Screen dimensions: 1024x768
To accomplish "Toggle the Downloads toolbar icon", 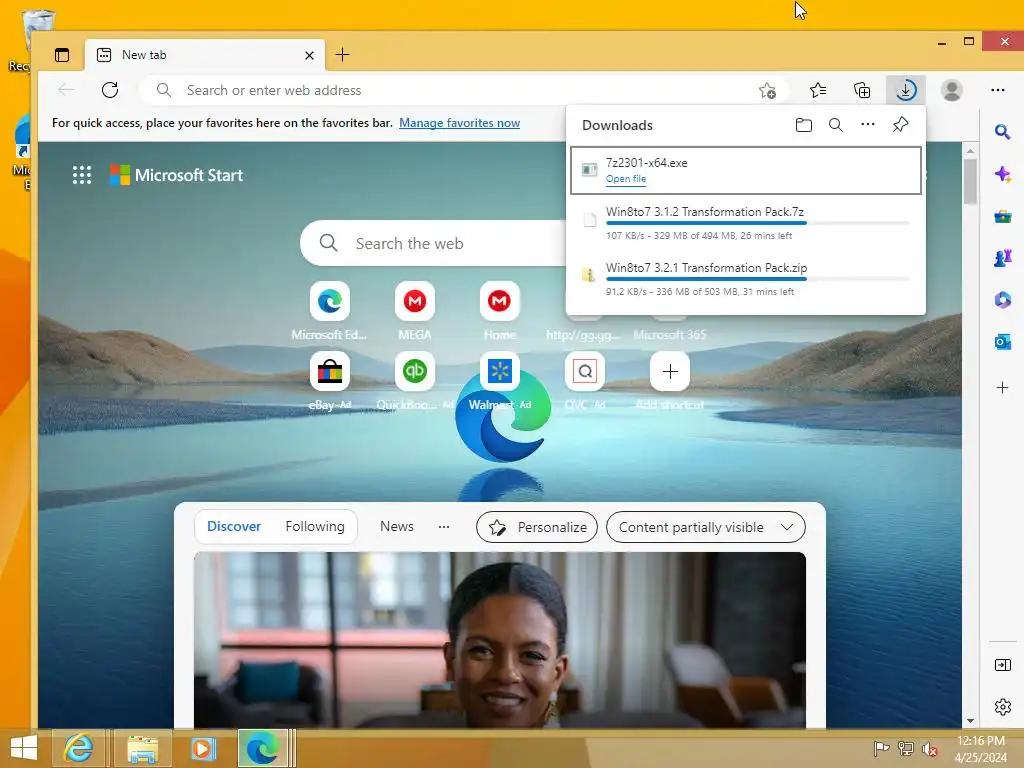I will [x=906, y=90].
